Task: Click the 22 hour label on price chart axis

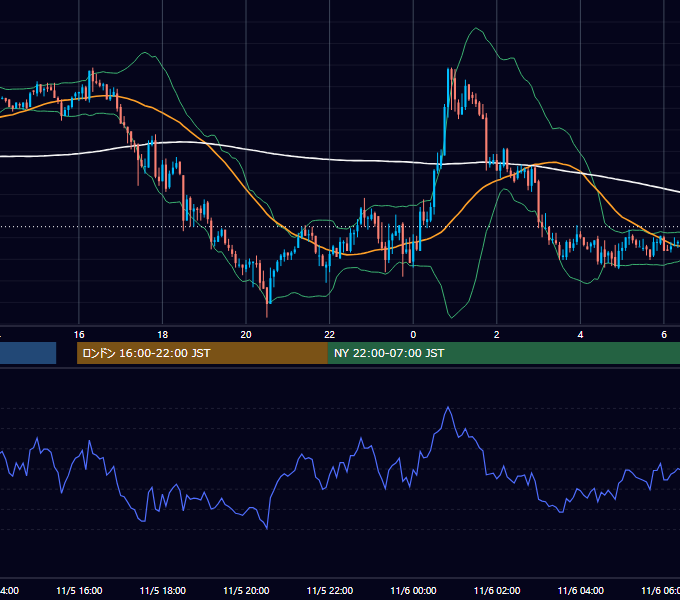Action: pos(330,335)
